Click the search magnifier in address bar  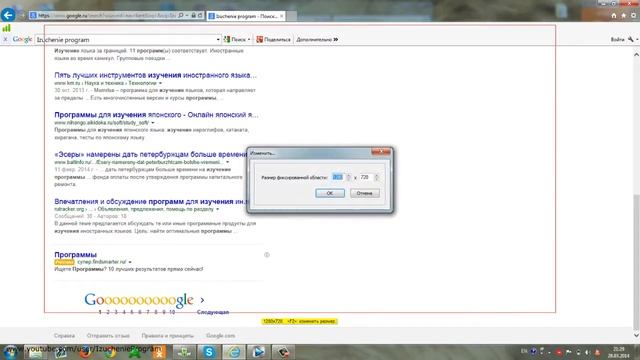[181, 16]
